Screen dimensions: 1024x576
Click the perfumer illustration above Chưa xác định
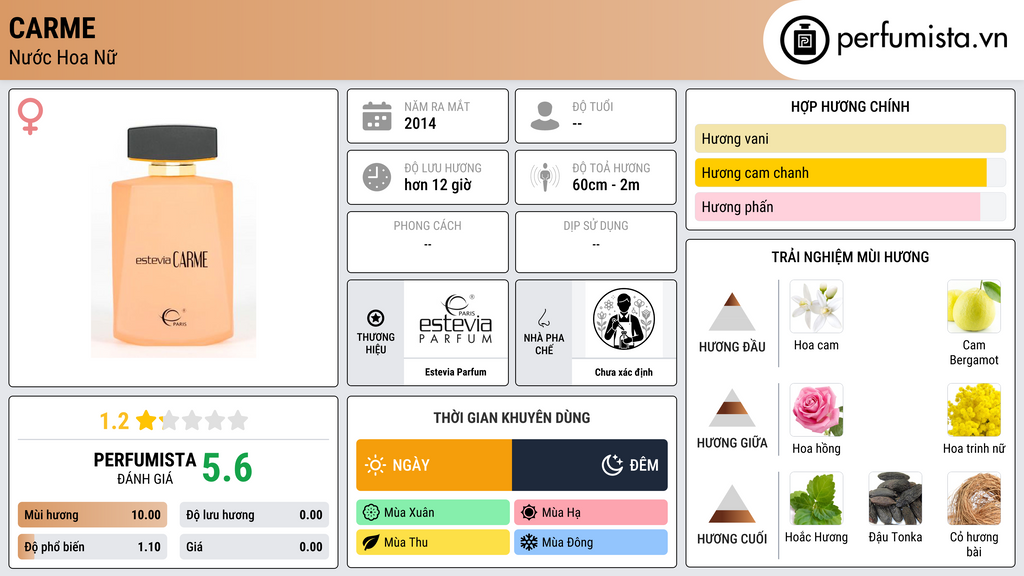624,319
